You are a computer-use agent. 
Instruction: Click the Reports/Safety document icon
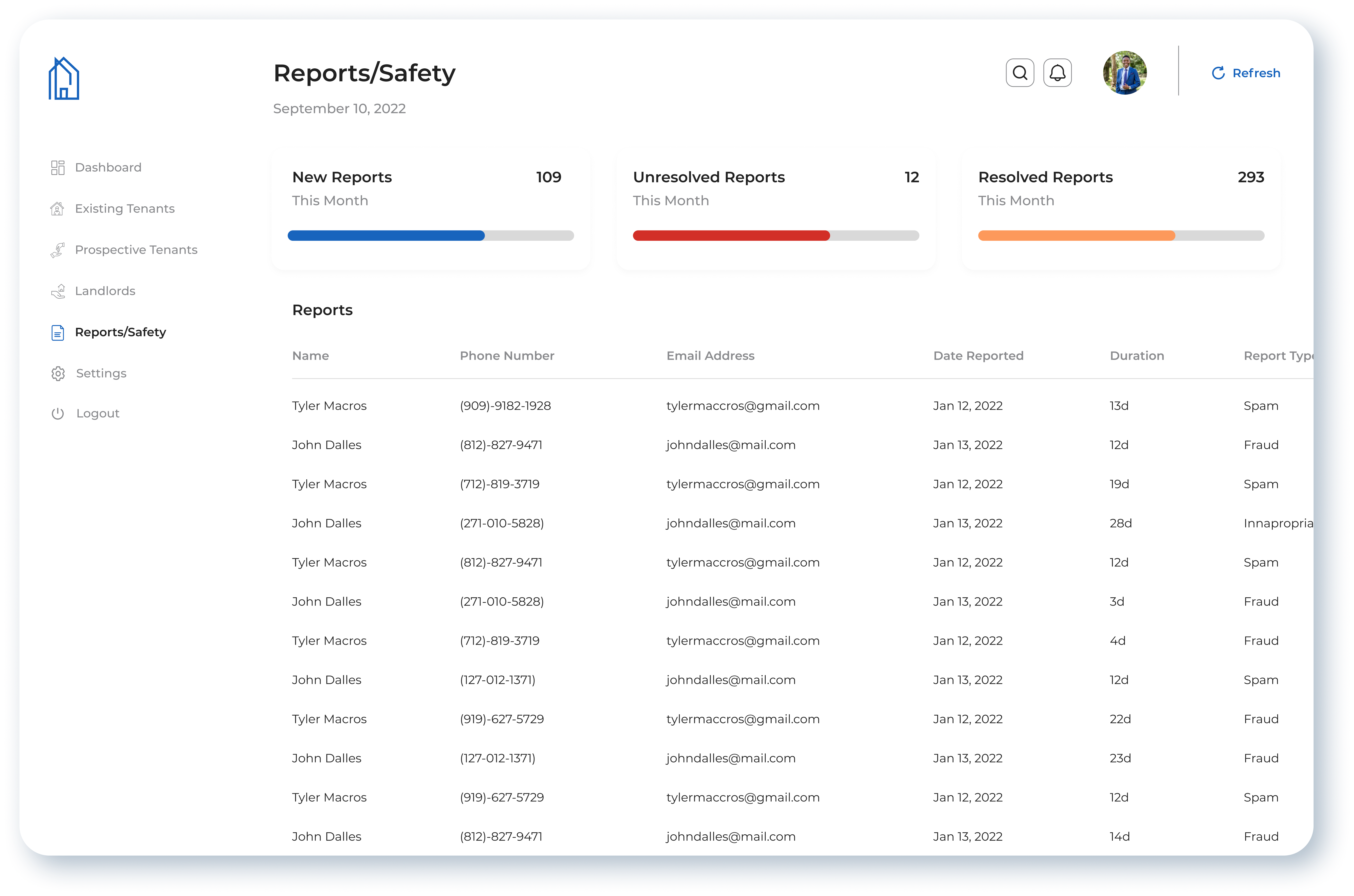pos(58,333)
